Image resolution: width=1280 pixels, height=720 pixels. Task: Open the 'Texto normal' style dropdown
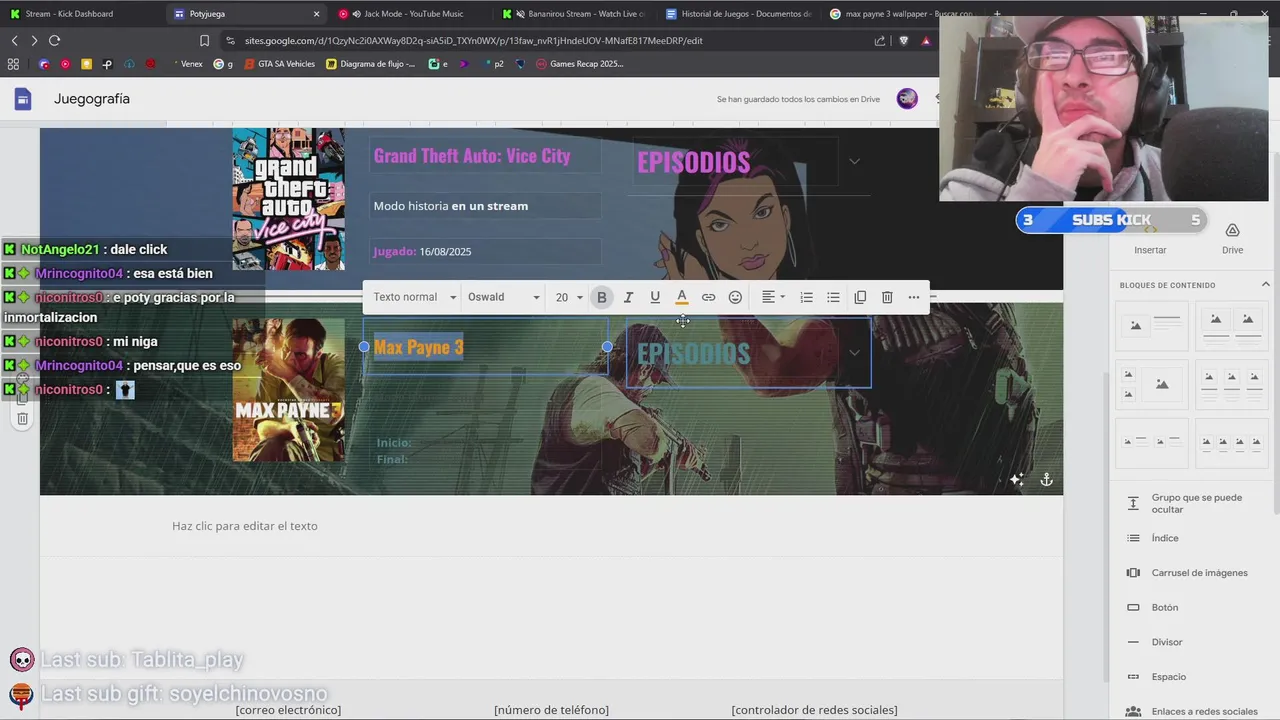[415, 297]
